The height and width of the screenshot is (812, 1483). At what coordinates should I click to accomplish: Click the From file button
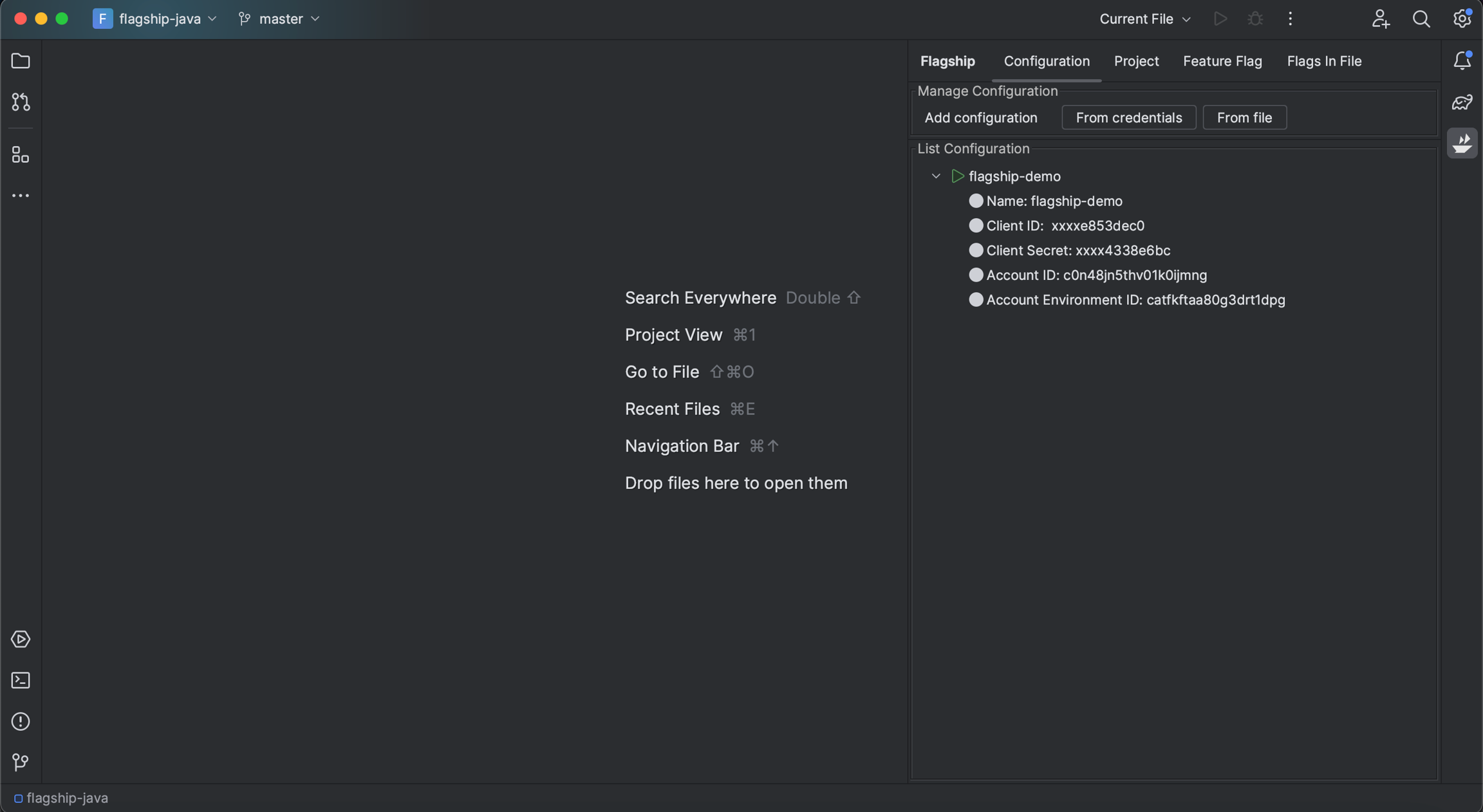tap(1244, 118)
